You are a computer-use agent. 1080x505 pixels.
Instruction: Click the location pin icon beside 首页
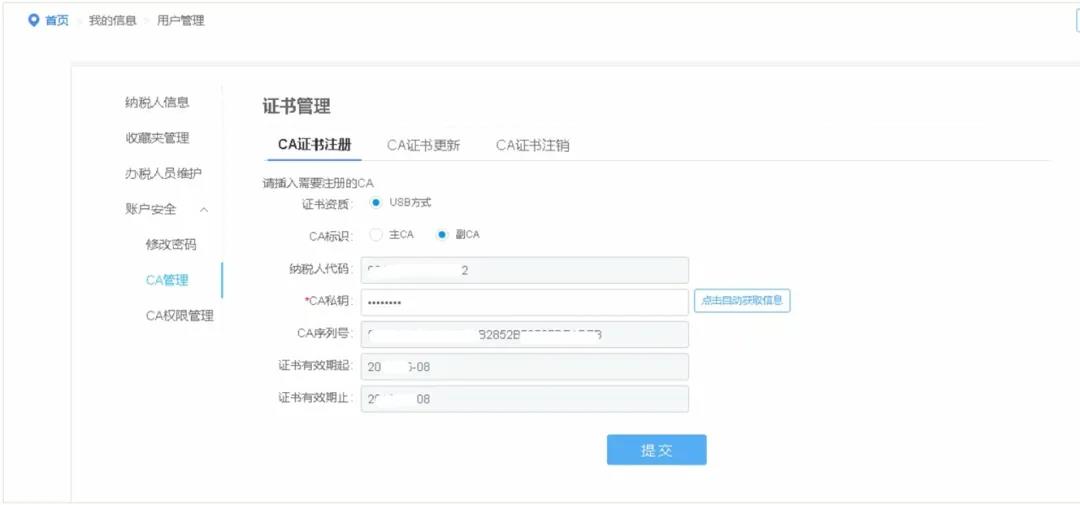pyautogui.click(x=34, y=21)
